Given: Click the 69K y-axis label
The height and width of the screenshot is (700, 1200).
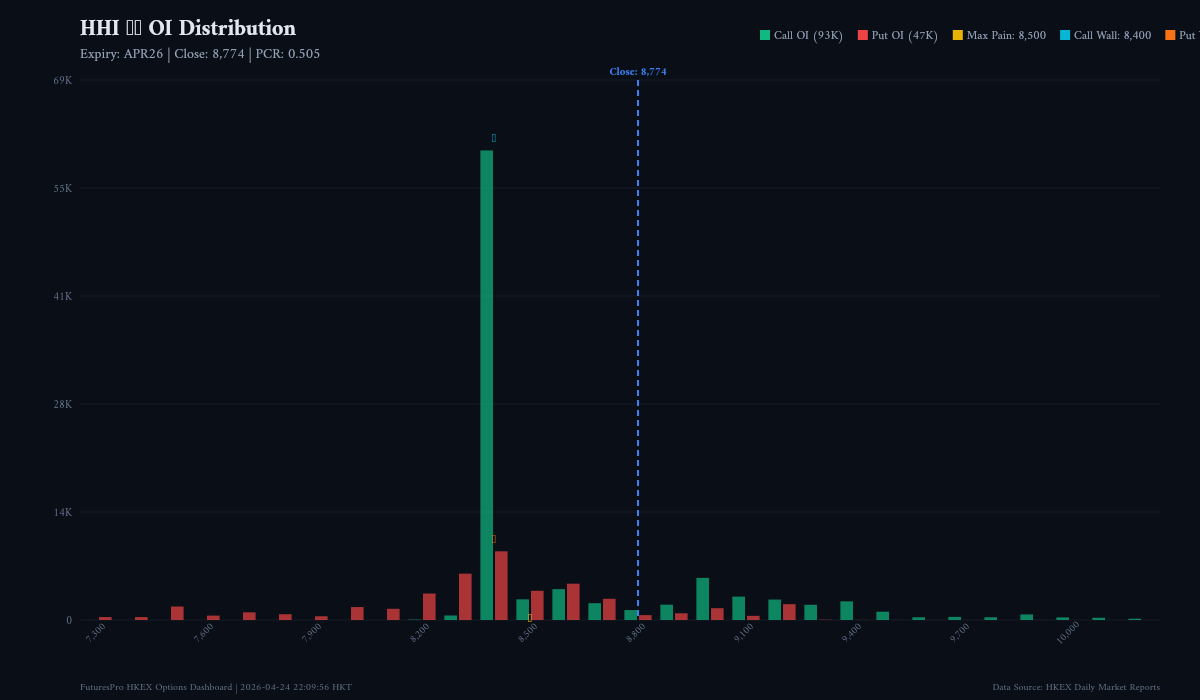Looking at the screenshot, I should 62,80.
